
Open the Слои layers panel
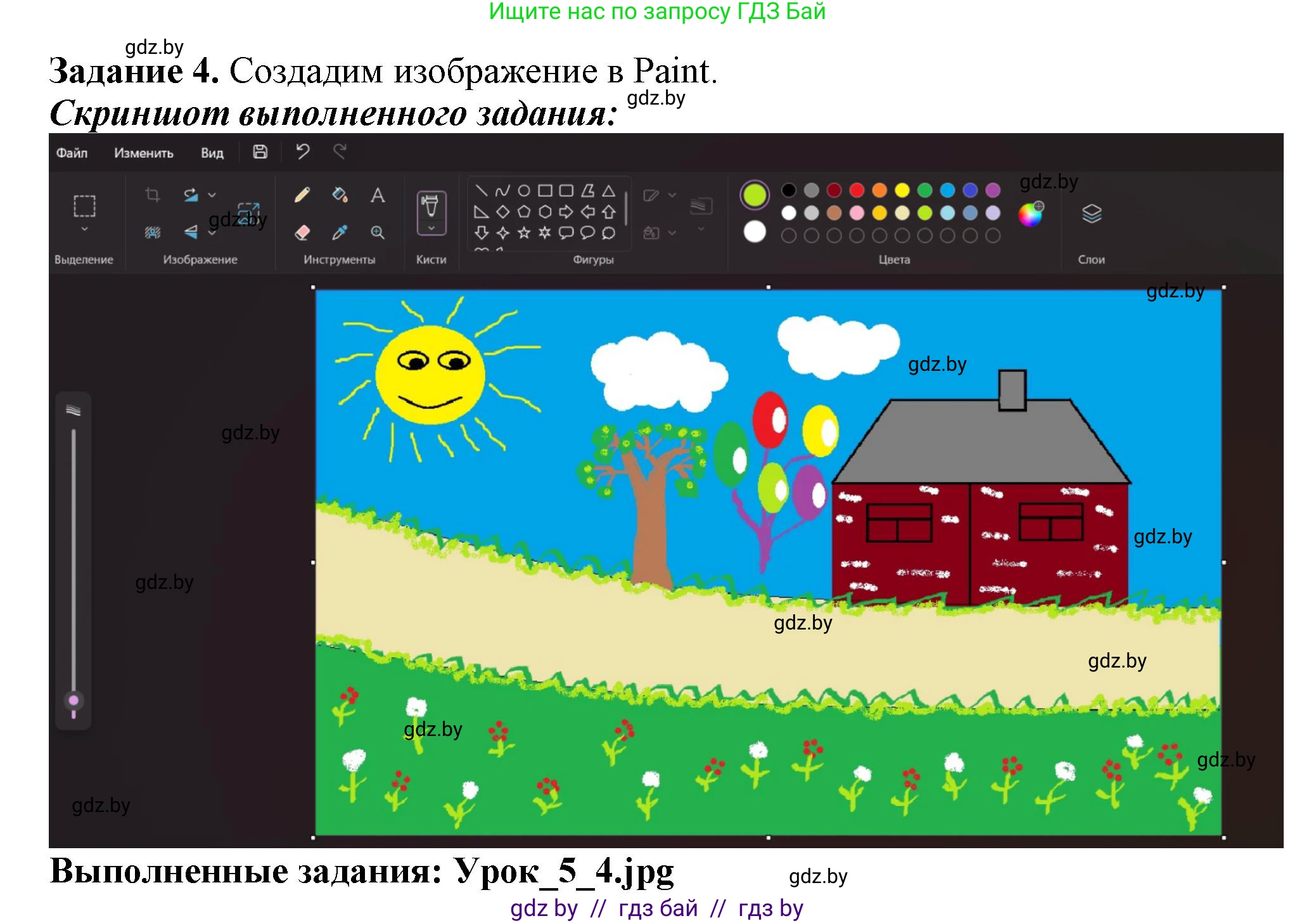coord(1091,214)
